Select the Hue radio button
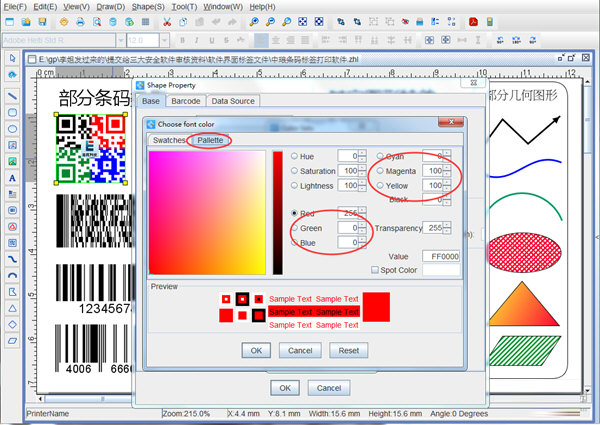Viewport: 600px width, 425px height. coord(293,156)
